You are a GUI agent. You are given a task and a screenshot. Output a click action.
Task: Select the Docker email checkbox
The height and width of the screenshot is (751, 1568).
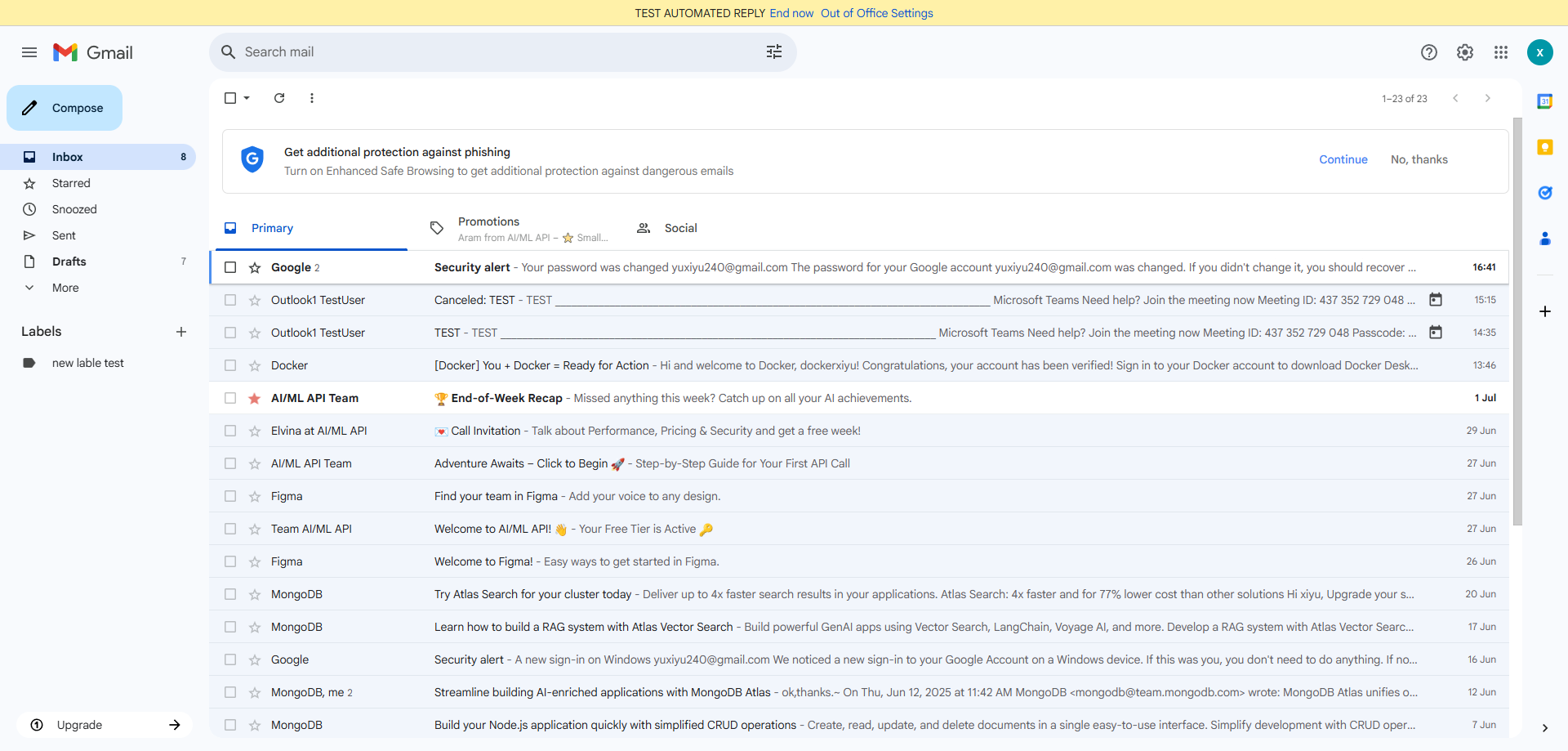[230, 366]
